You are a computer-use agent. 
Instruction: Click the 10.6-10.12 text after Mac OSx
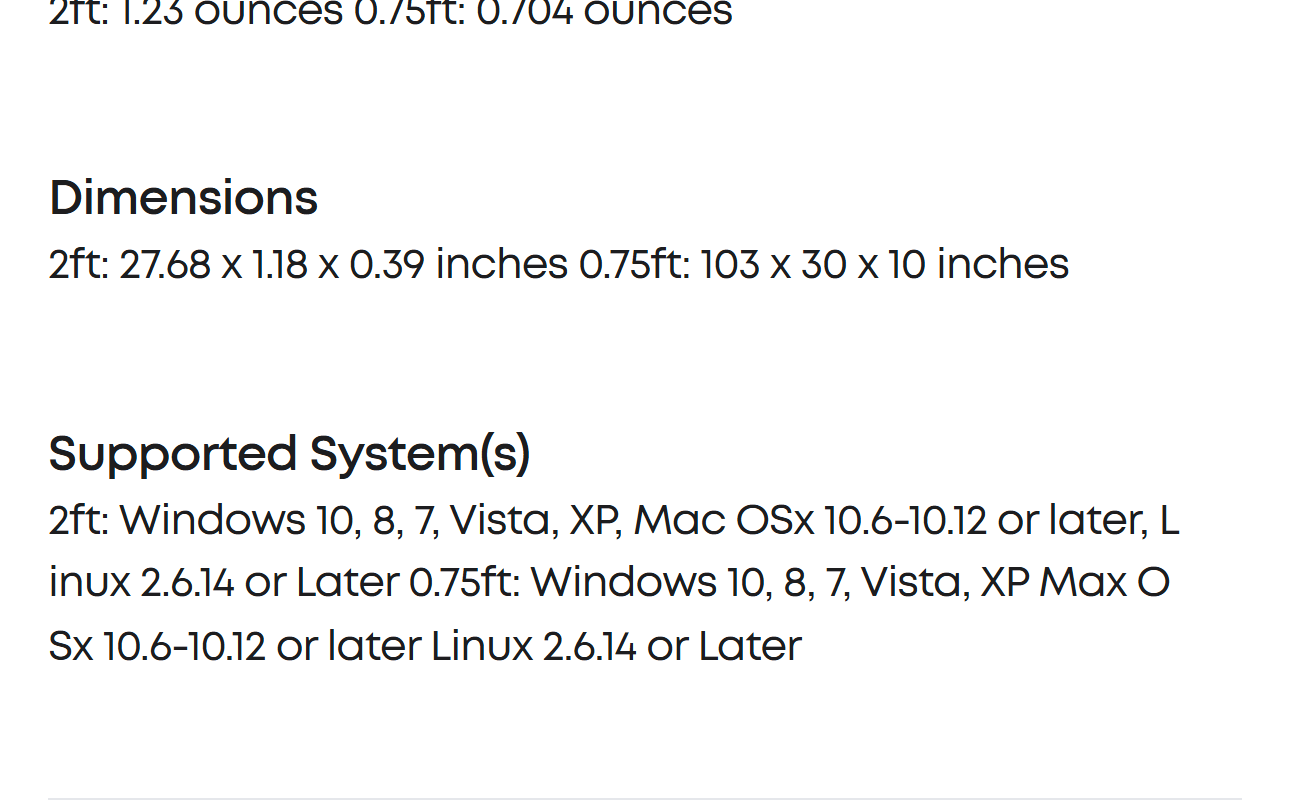tap(904, 521)
